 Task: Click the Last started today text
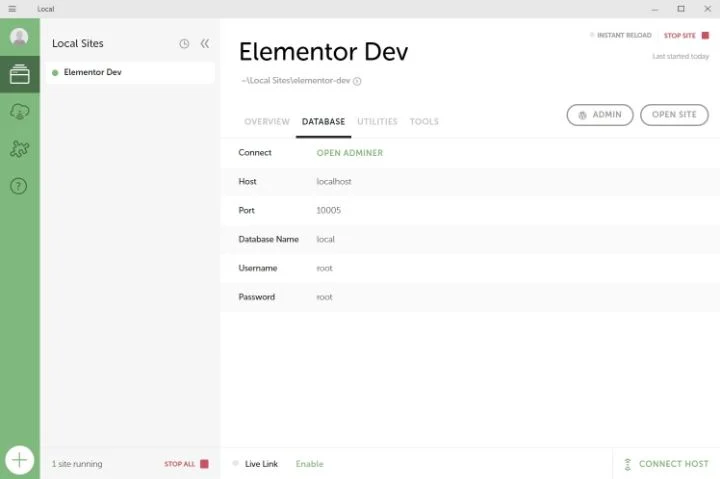click(x=681, y=56)
